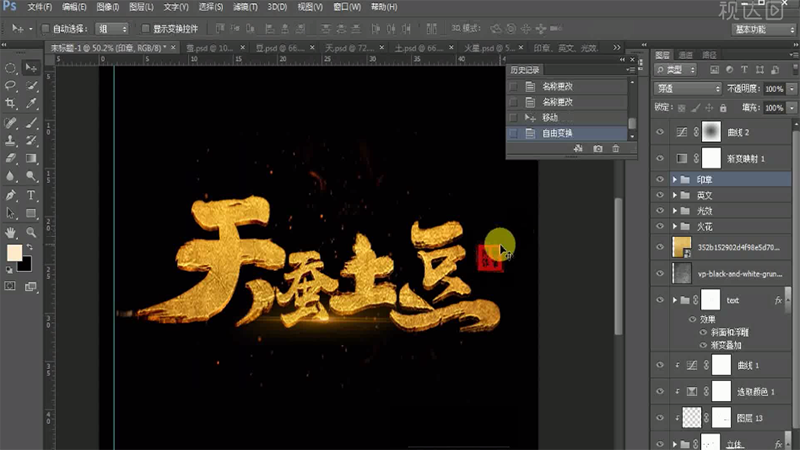Image resolution: width=800 pixels, height=450 pixels.
Task: Switch to 豆.psd document tab
Action: (280, 48)
